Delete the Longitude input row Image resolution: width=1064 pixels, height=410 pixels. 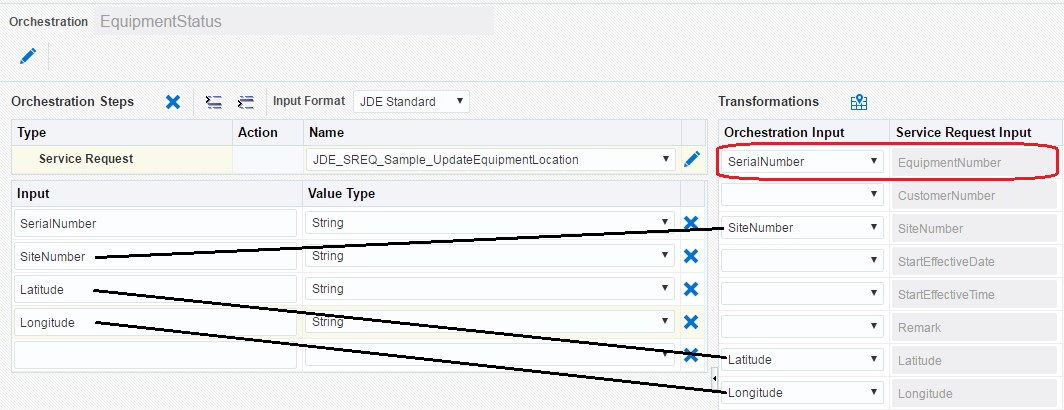pyautogui.click(x=690, y=322)
